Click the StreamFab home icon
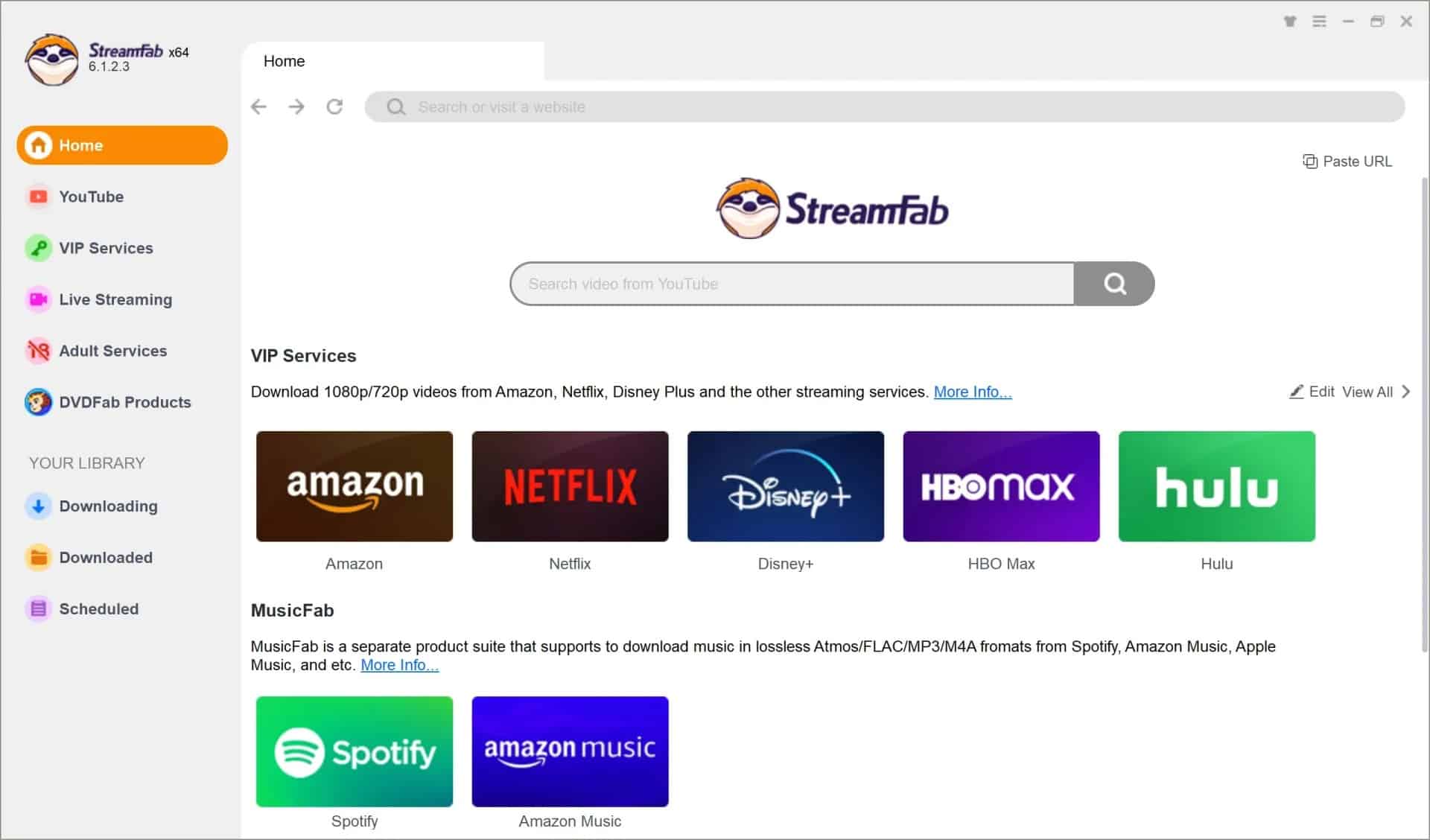This screenshot has width=1430, height=840. (37, 145)
